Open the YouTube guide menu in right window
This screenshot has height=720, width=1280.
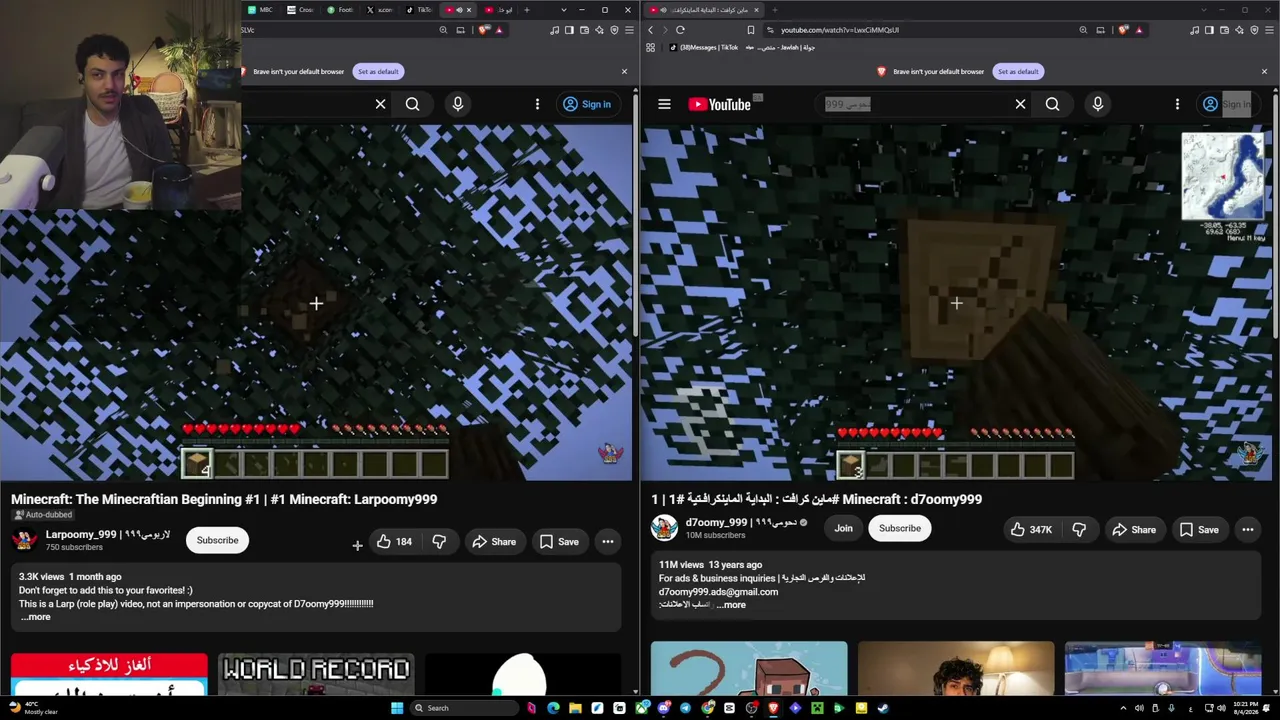pyautogui.click(x=664, y=104)
